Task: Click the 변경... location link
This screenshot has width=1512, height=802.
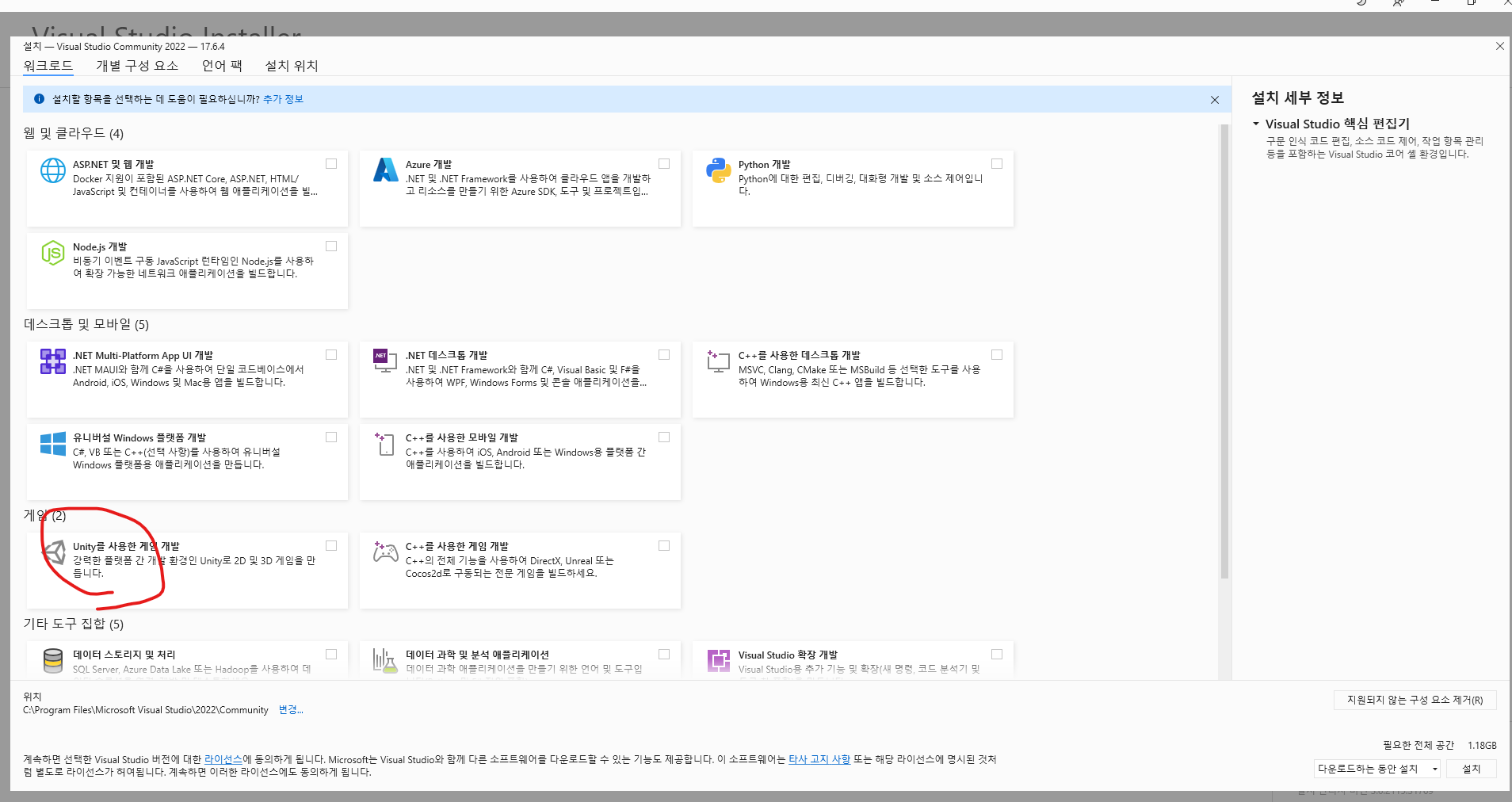Action: (x=291, y=709)
